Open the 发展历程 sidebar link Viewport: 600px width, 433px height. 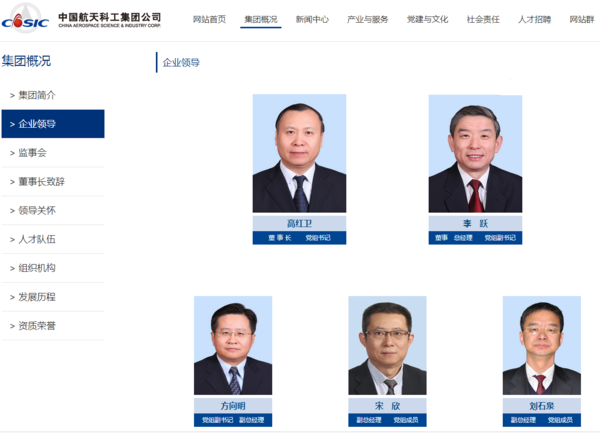pos(37,297)
